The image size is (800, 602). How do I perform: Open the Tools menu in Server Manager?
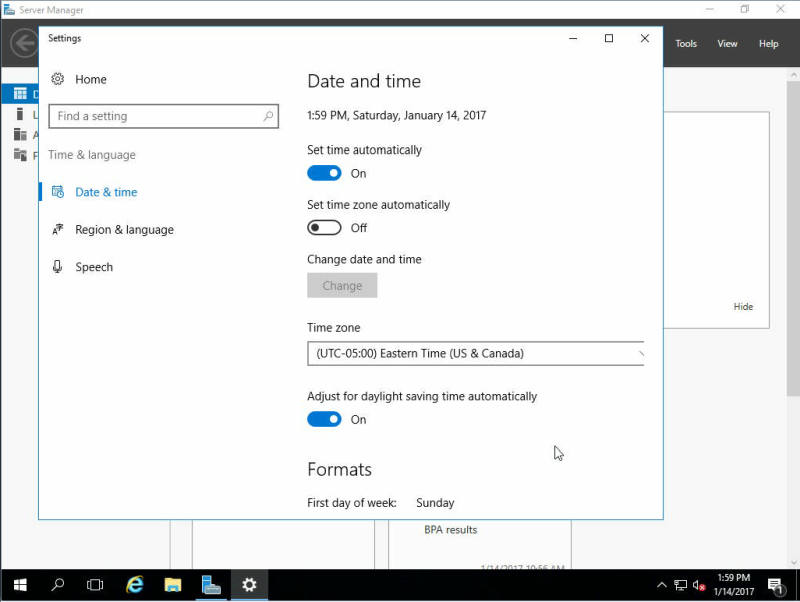pos(686,44)
